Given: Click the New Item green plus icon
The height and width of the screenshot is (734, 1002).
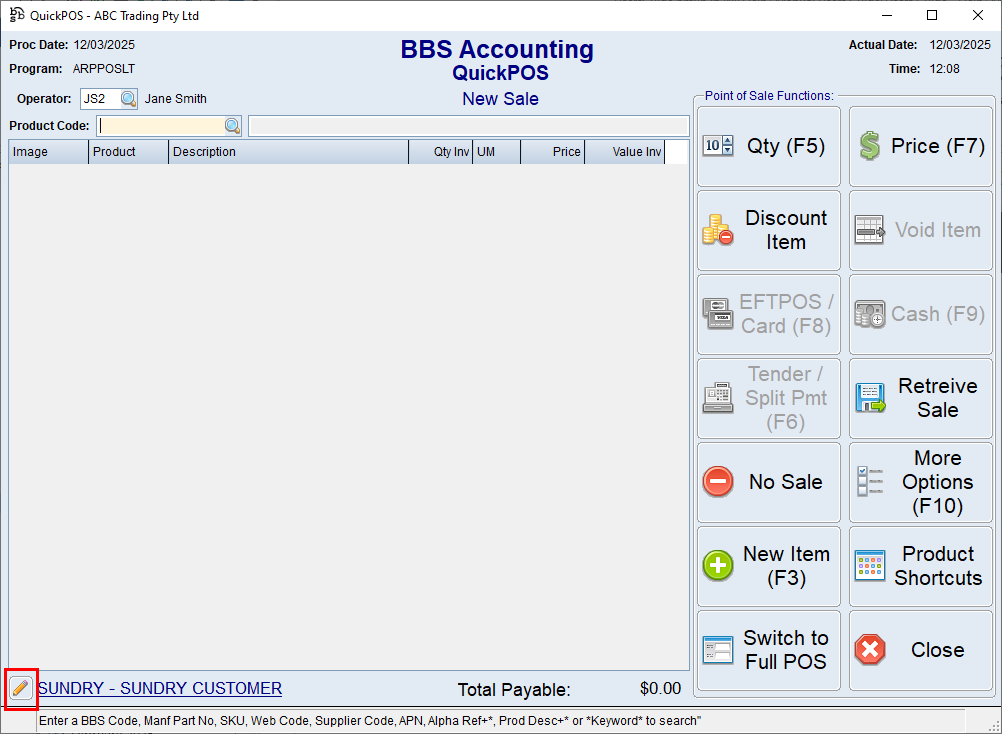Looking at the screenshot, I should pos(717,566).
